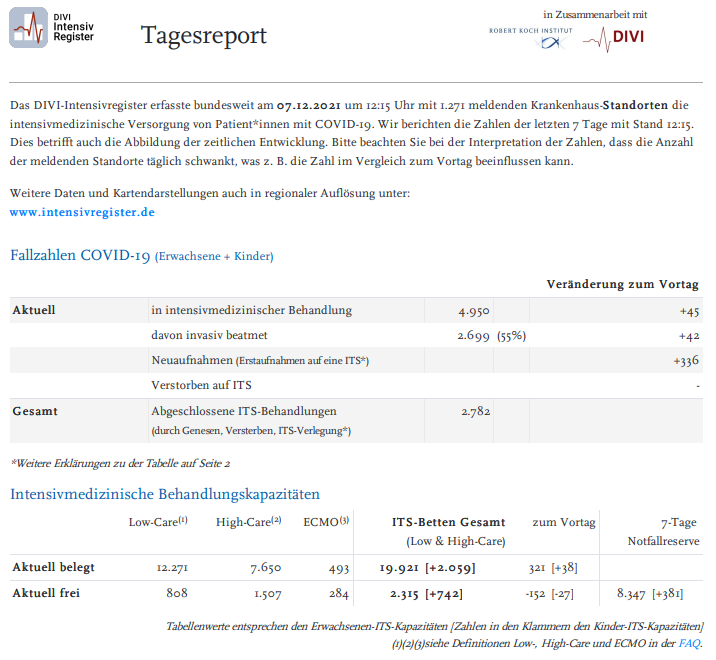
Task: Open the www.intensivregister.de link
Action: [82, 212]
